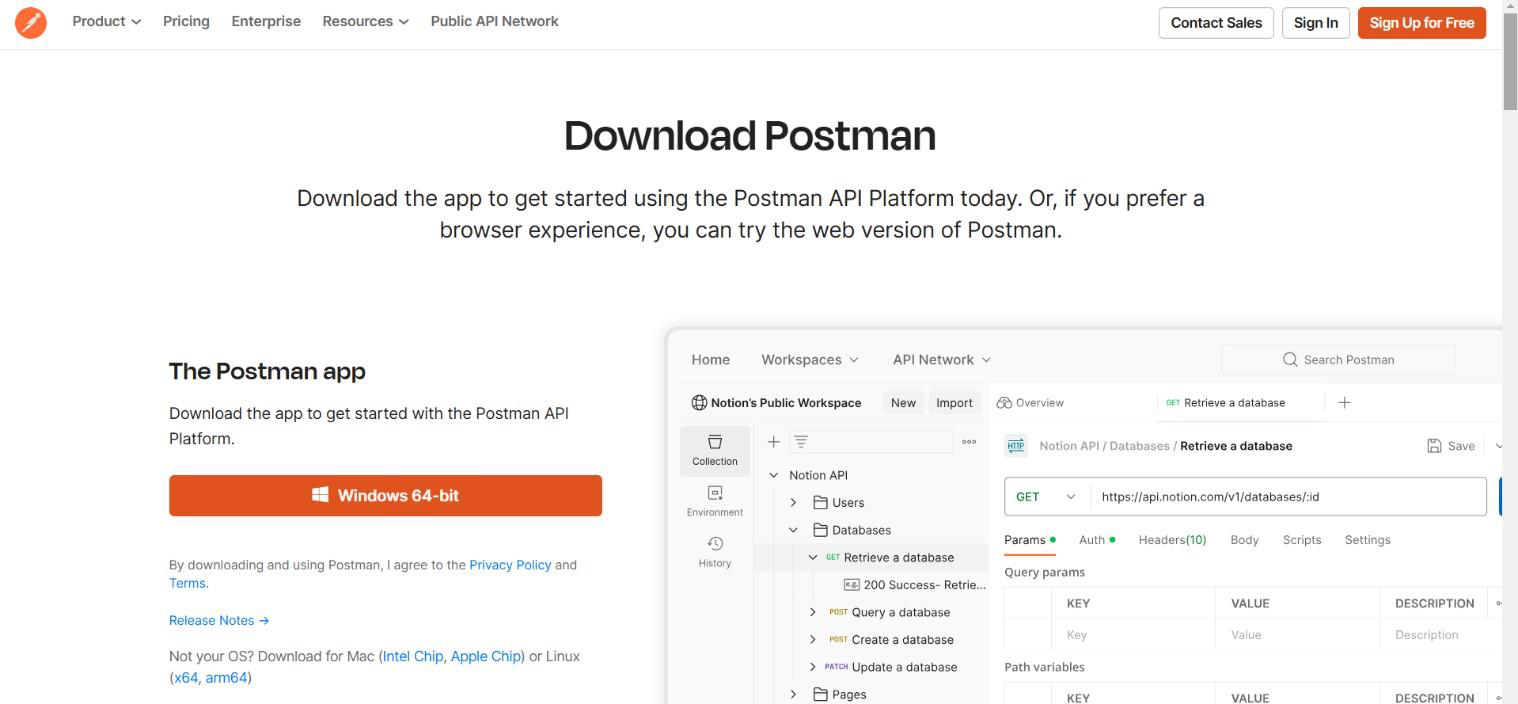Expand the Create a database request
1518x704 pixels.
pyautogui.click(x=812, y=639)
